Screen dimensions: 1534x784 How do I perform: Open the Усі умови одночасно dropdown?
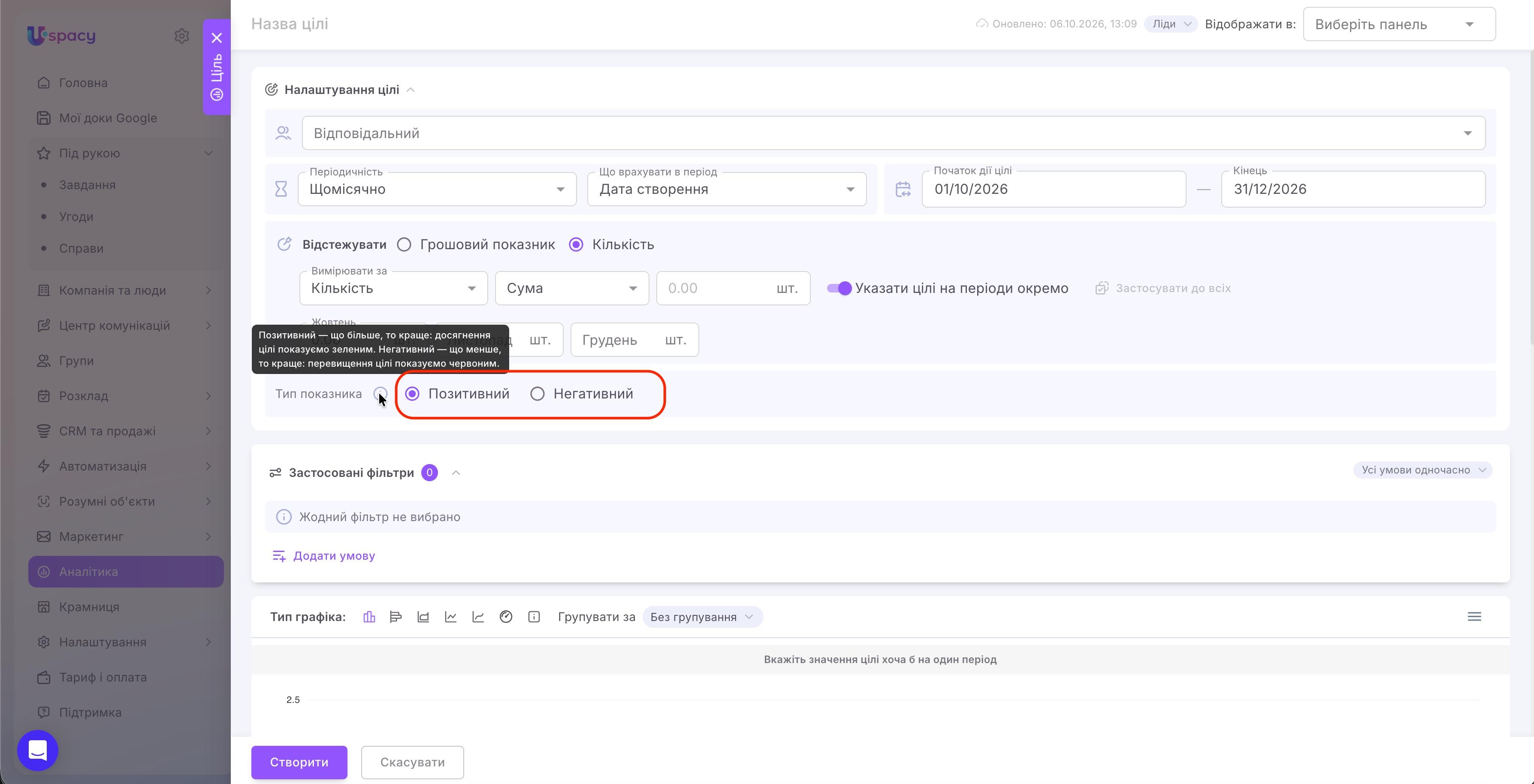pos(1422,470)
